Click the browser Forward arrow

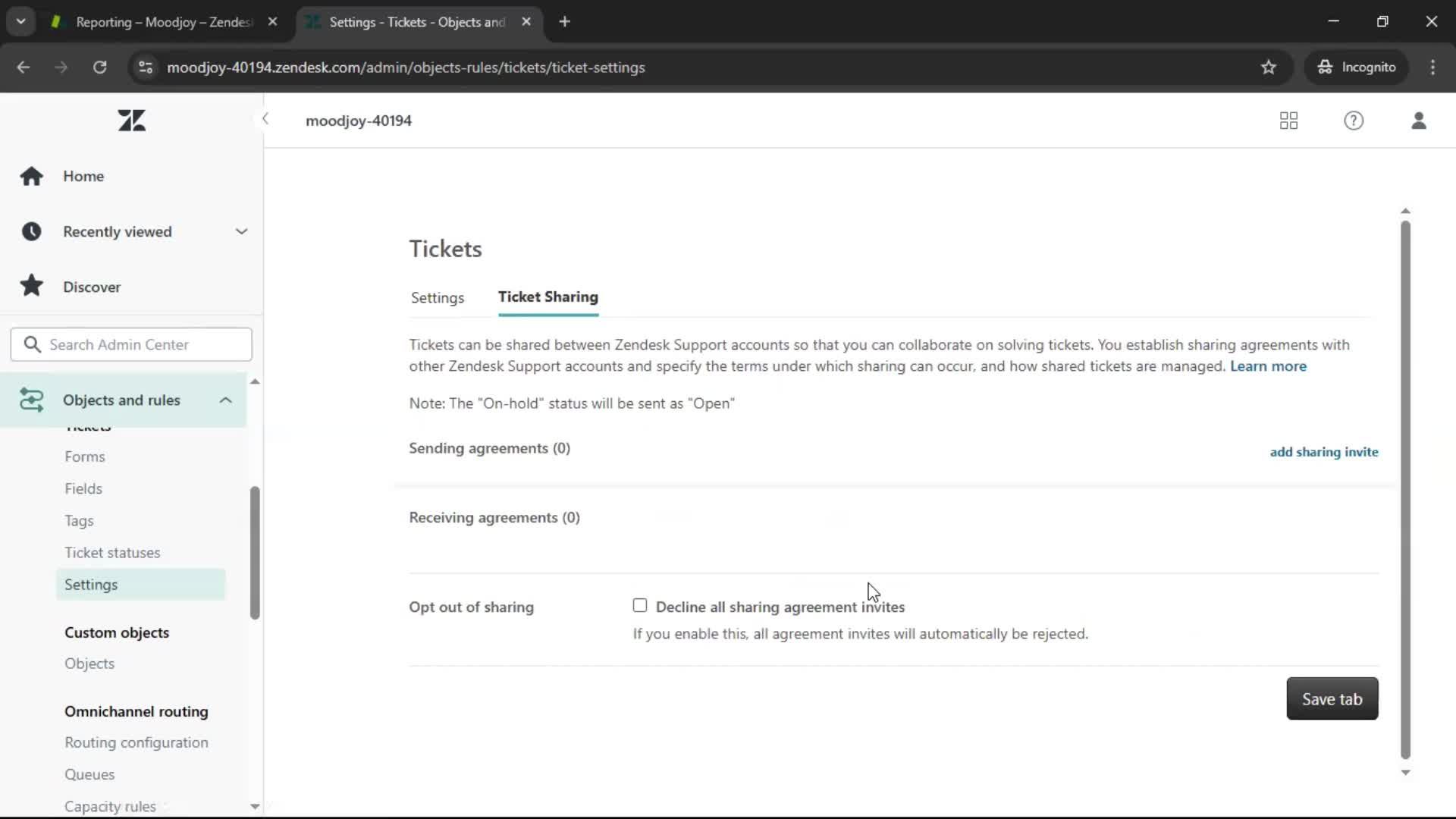click(x=61, y=67)
